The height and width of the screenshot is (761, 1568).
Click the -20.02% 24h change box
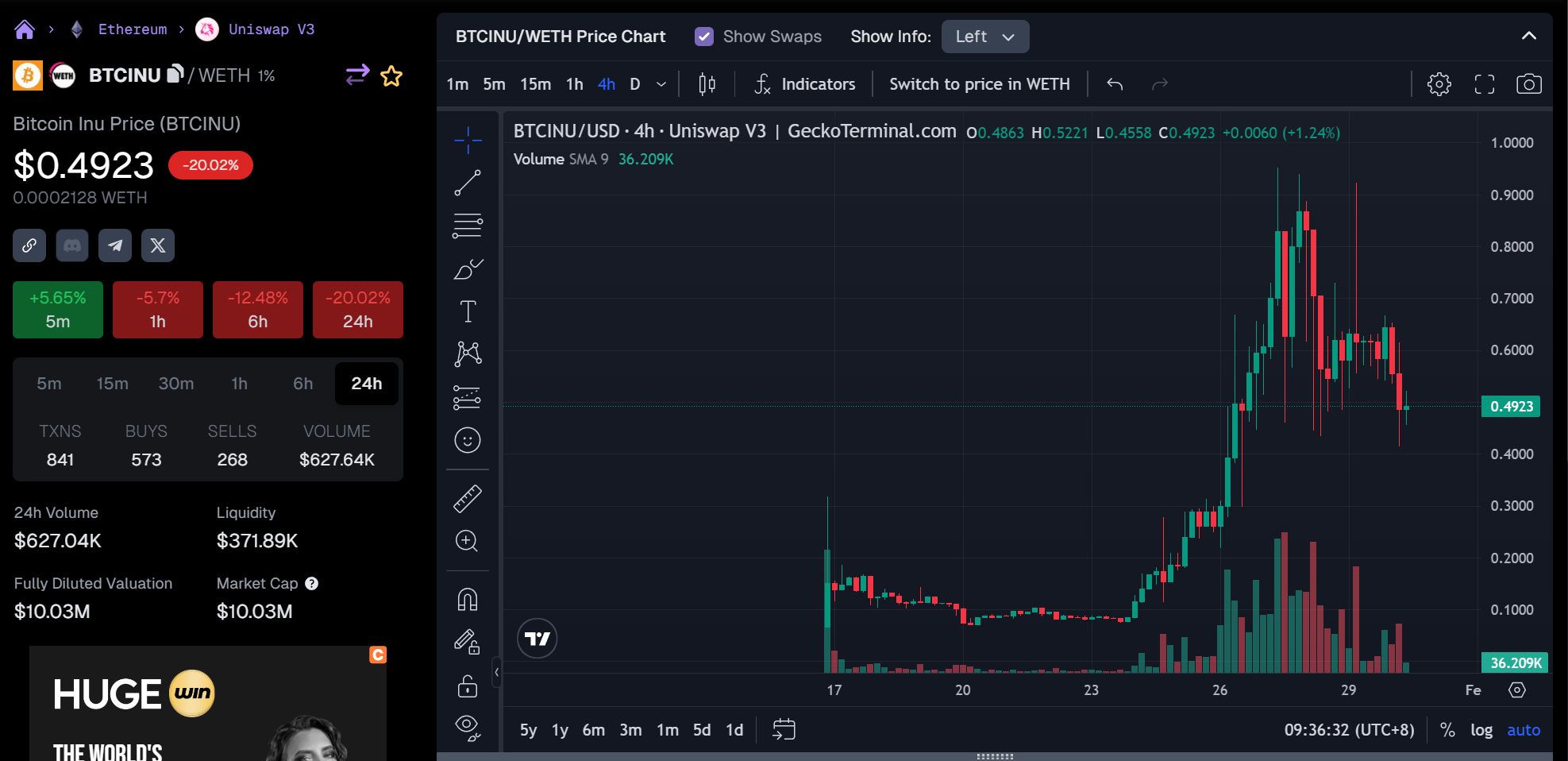tap(358, 310)
